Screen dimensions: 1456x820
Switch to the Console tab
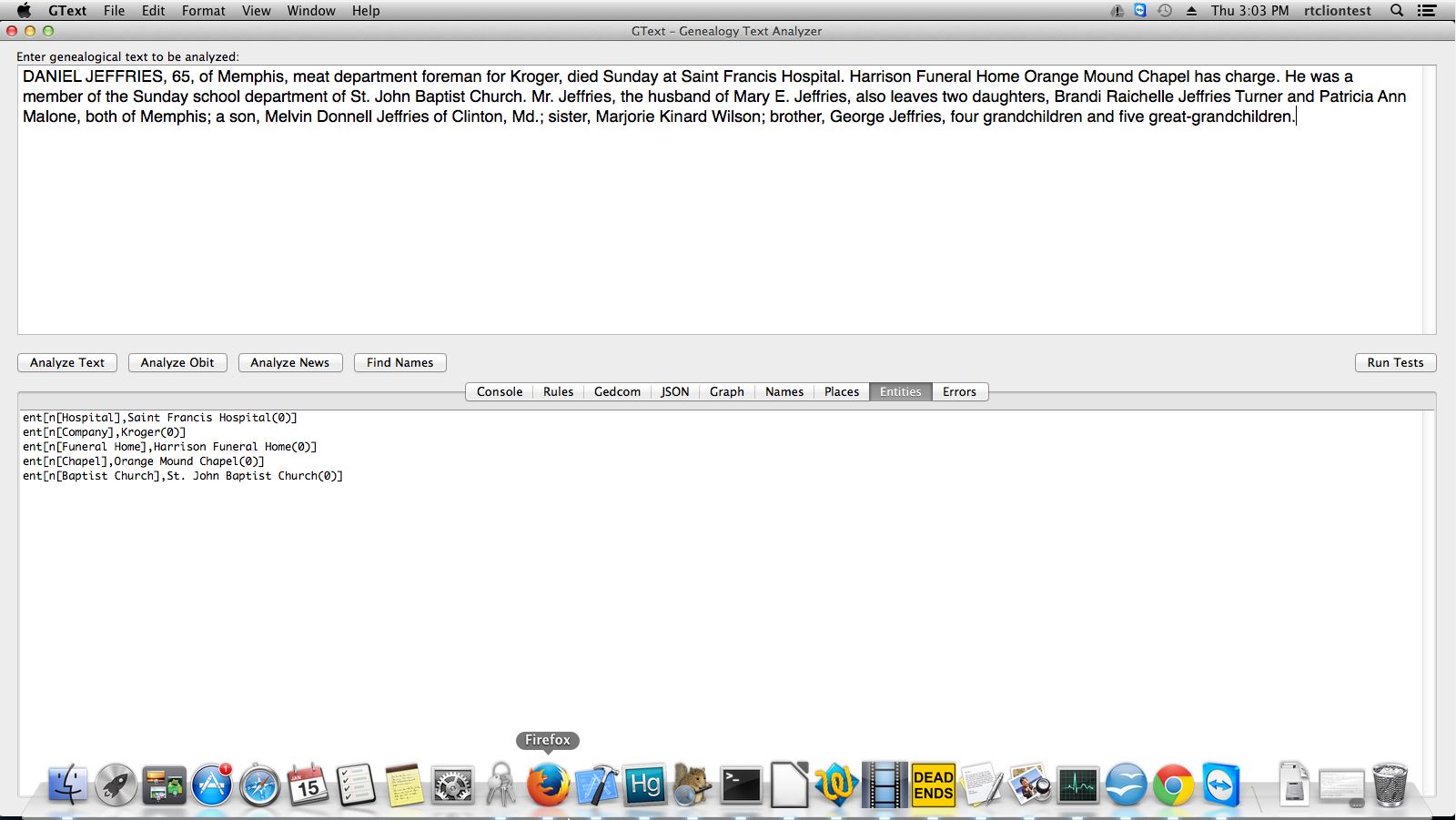coord(500,391)
